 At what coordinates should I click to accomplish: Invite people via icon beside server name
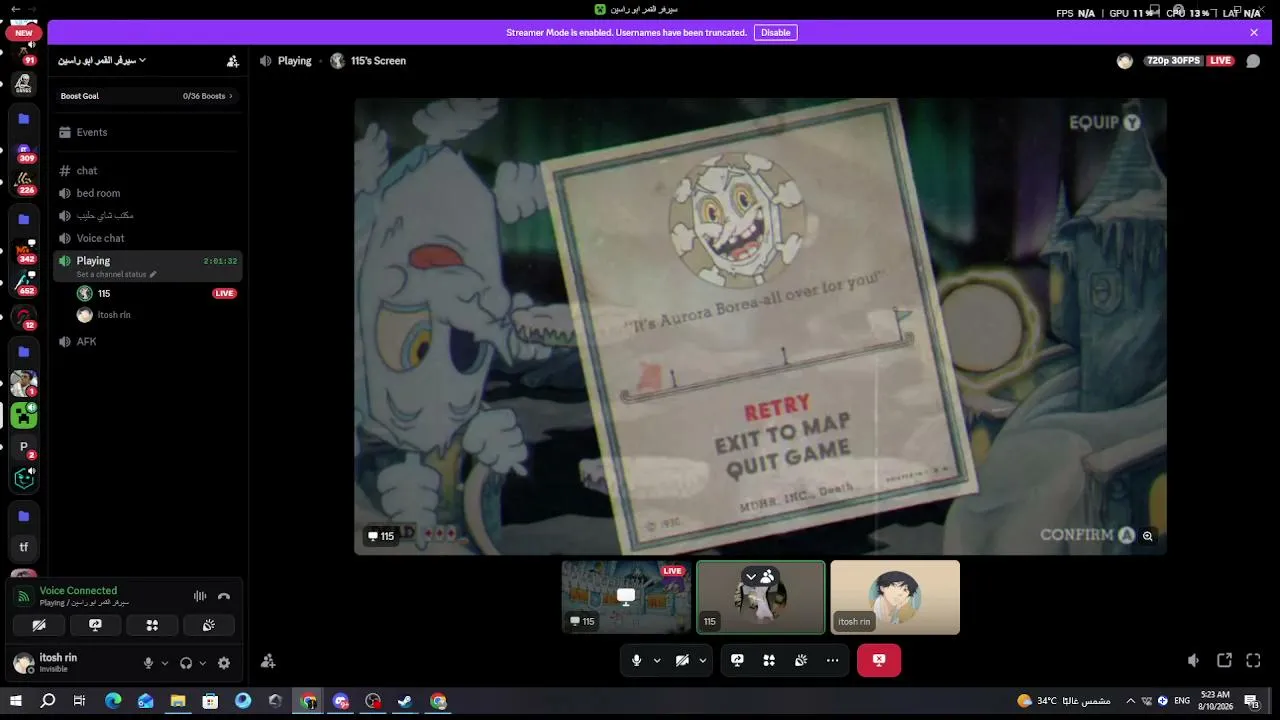(233, 61)
